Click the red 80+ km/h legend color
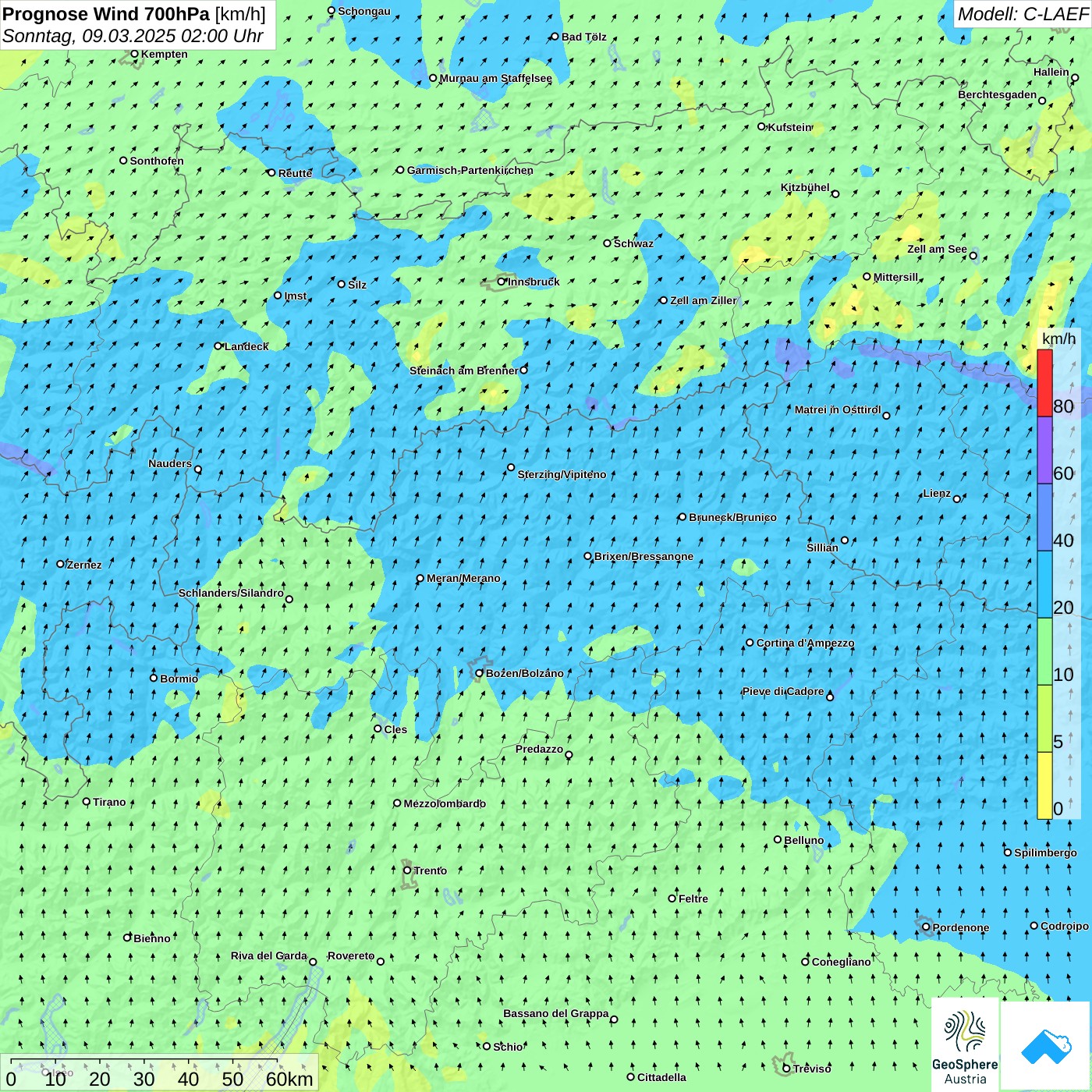Screen dimensions: 1092x1092 point(1044,383)
